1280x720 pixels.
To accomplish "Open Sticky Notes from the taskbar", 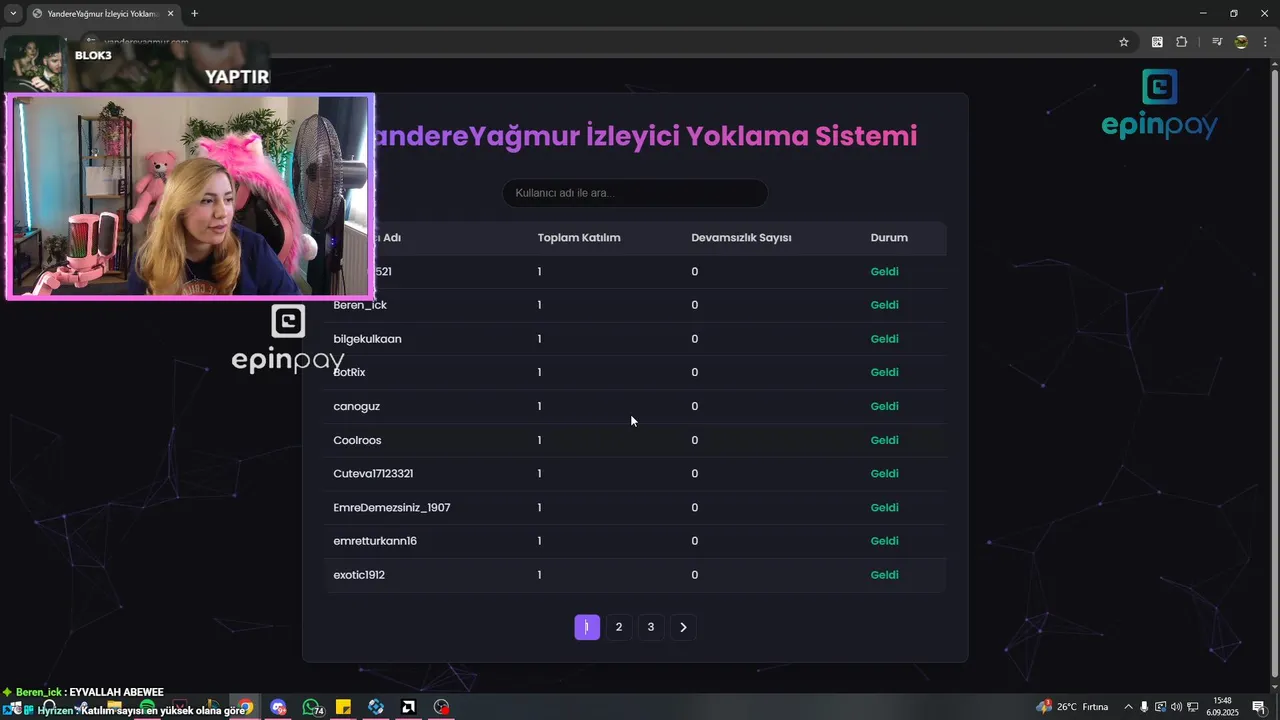I will pos(343,707).
